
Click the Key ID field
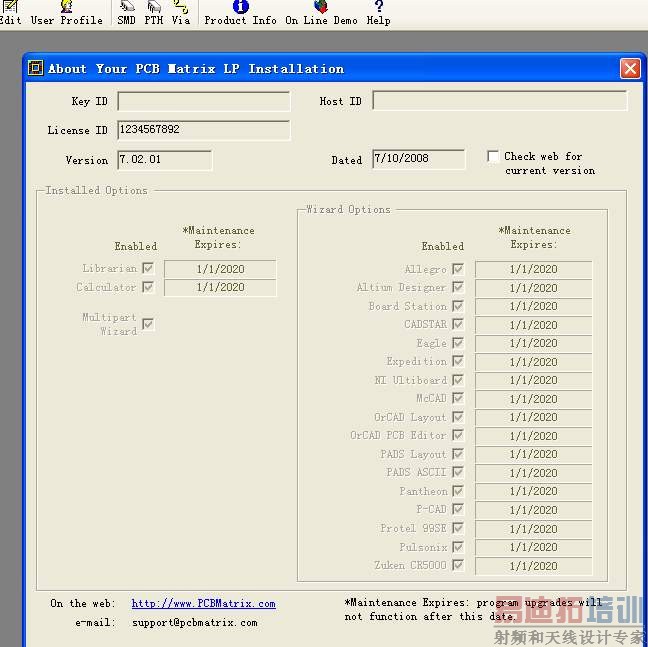click(204, 101)
